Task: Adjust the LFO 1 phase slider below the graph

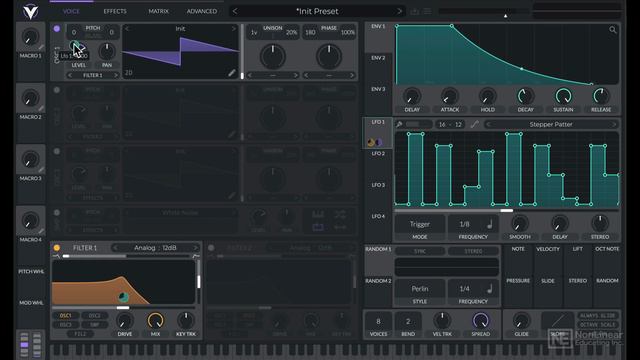Action: click(x=507, y=211)
